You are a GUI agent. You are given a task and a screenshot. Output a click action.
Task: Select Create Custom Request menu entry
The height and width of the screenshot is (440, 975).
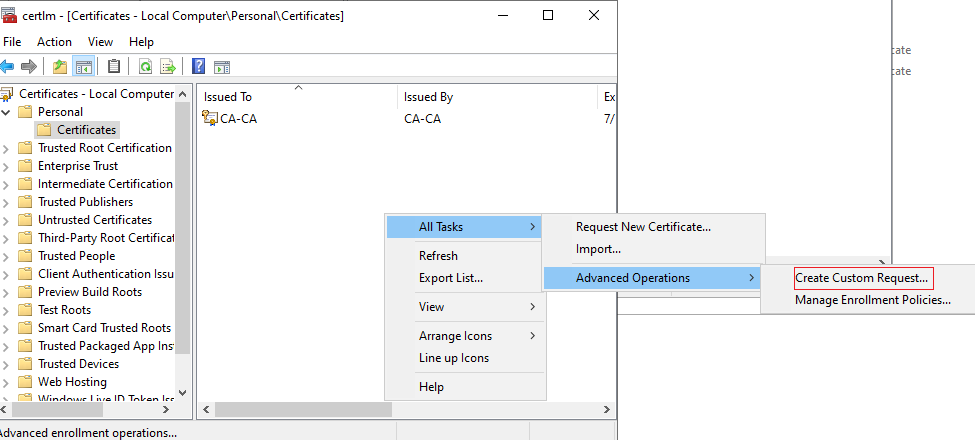point(862,278)
